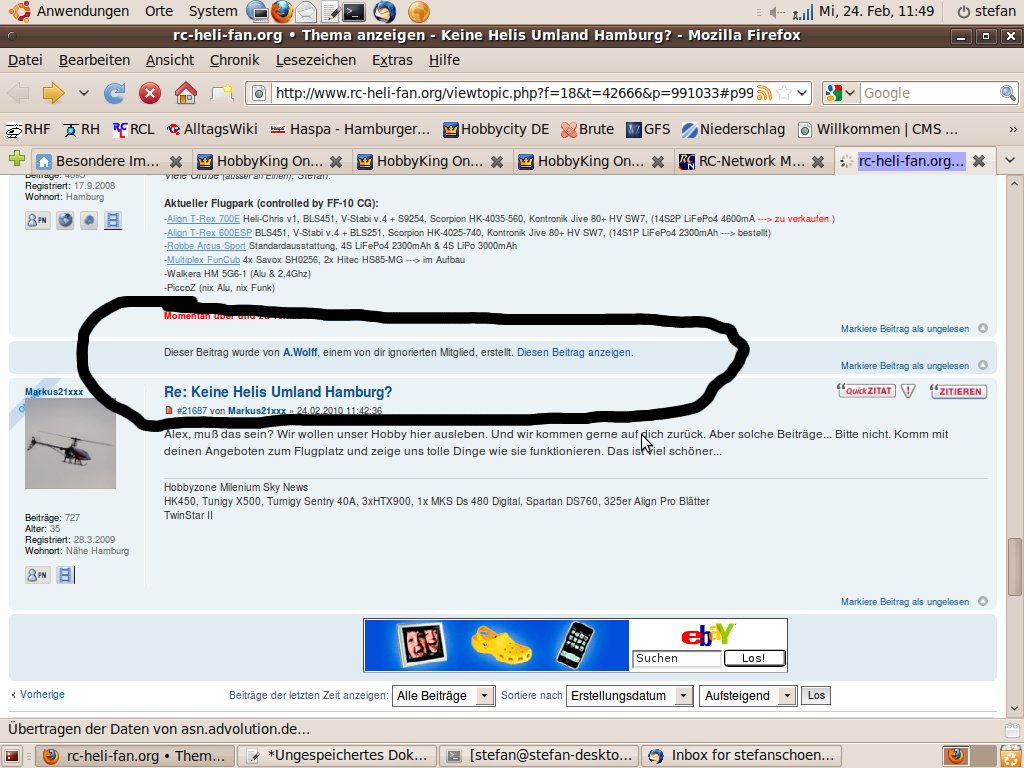Open the Niederschlag bookmark

pyautogui.click(x=733, y=129)
